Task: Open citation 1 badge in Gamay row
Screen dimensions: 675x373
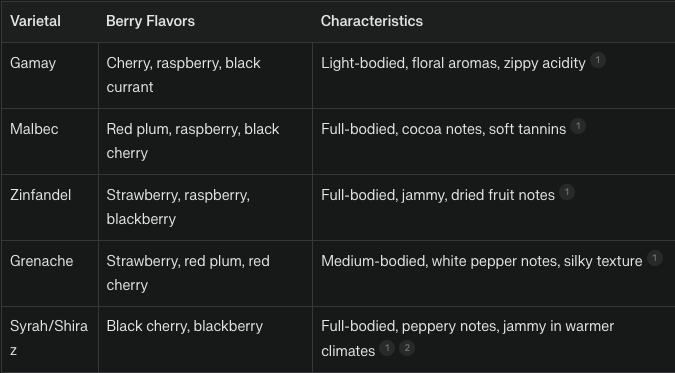Action: tap(598, 60)
